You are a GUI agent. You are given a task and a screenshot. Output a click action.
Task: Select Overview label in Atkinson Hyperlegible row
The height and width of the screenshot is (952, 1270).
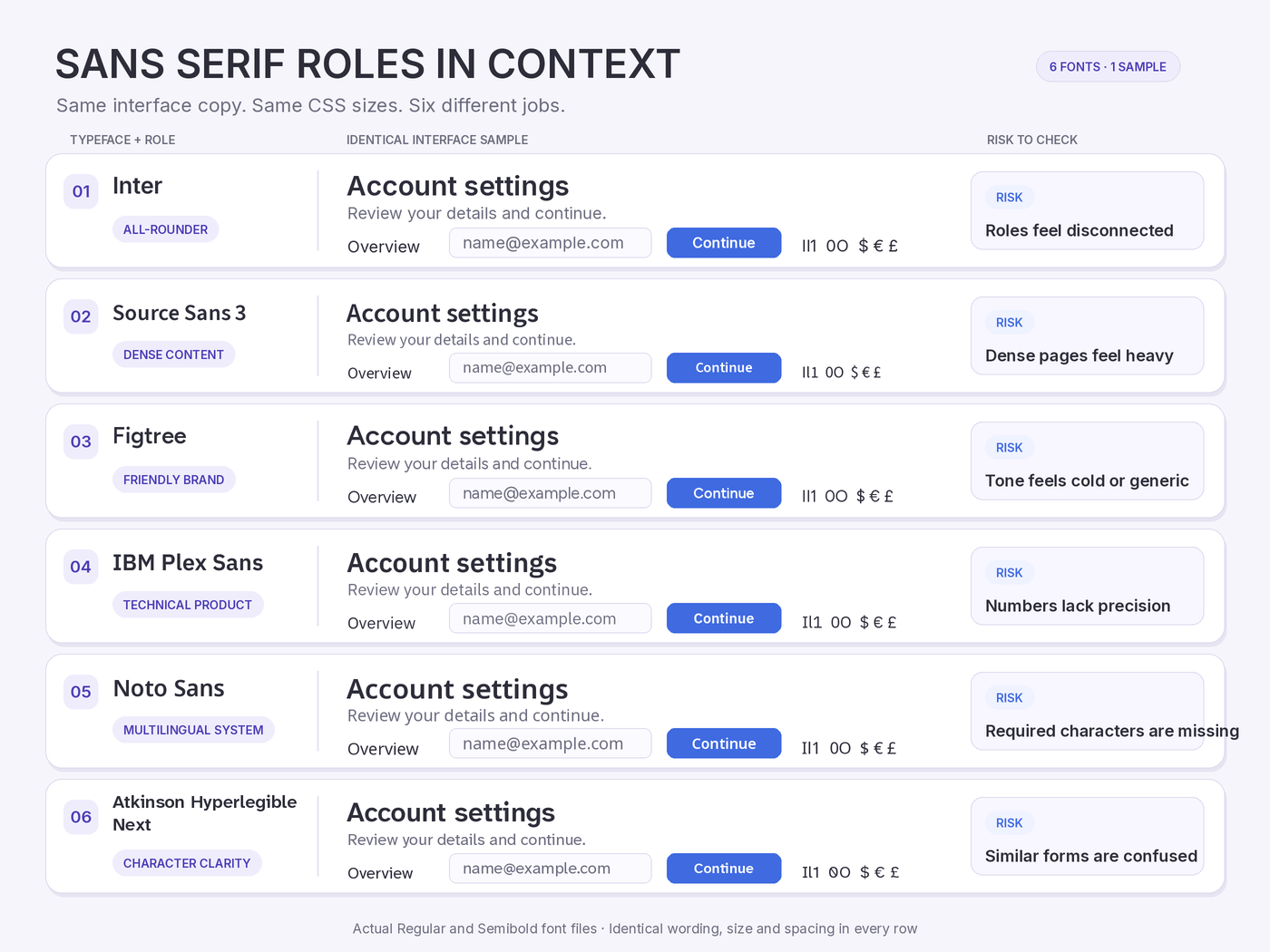click(380, 873)
